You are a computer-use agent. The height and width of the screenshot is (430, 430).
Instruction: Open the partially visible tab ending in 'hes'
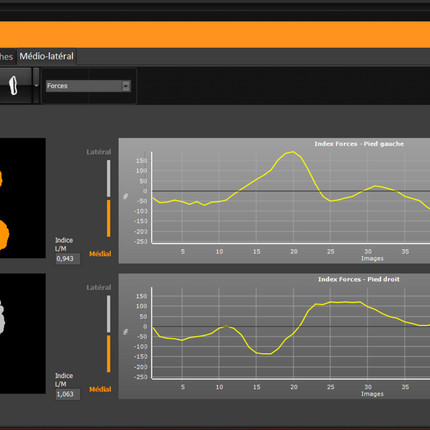click(7, 57)
